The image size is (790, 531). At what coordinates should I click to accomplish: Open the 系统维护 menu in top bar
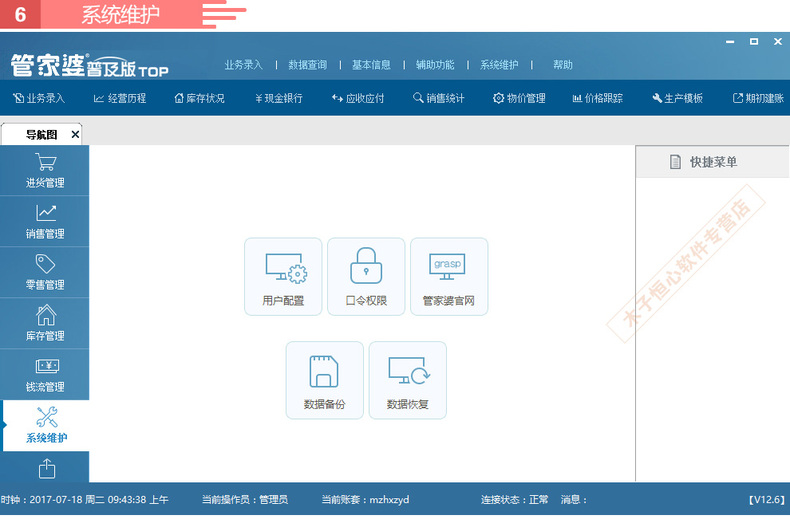pos(499,65)
